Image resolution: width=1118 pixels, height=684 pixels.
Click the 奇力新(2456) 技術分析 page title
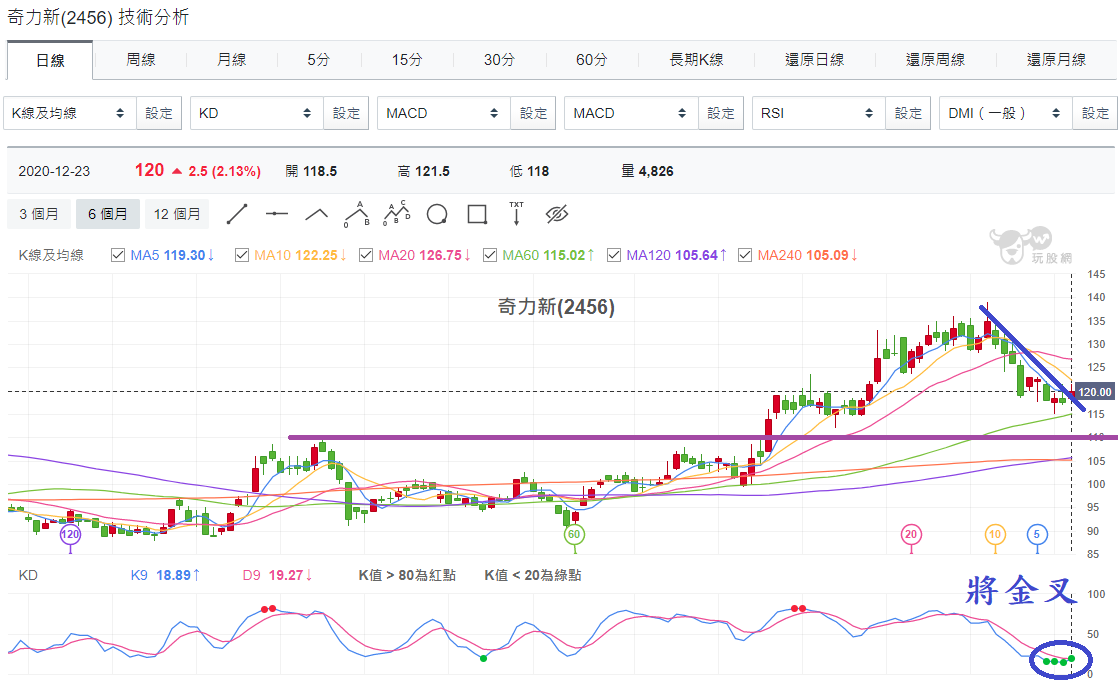click(x=98, y=17)
